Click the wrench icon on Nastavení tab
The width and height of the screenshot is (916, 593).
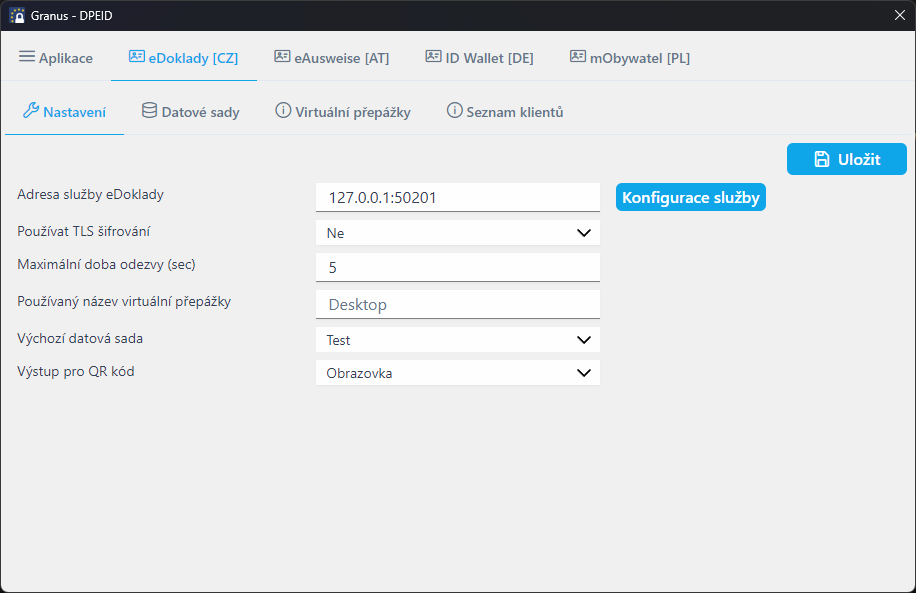coord(30,111)
